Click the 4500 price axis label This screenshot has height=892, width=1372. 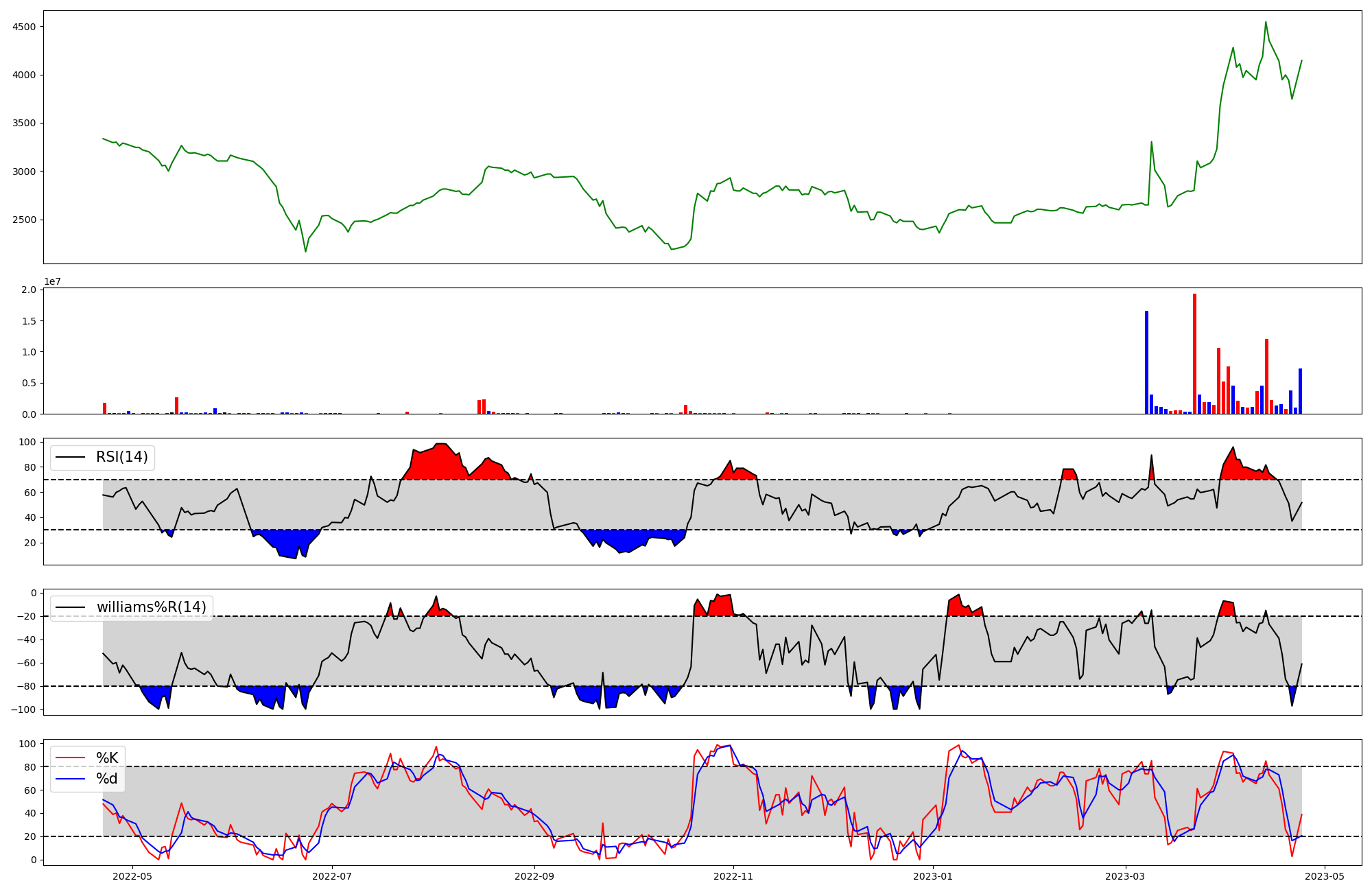[23, 27]
